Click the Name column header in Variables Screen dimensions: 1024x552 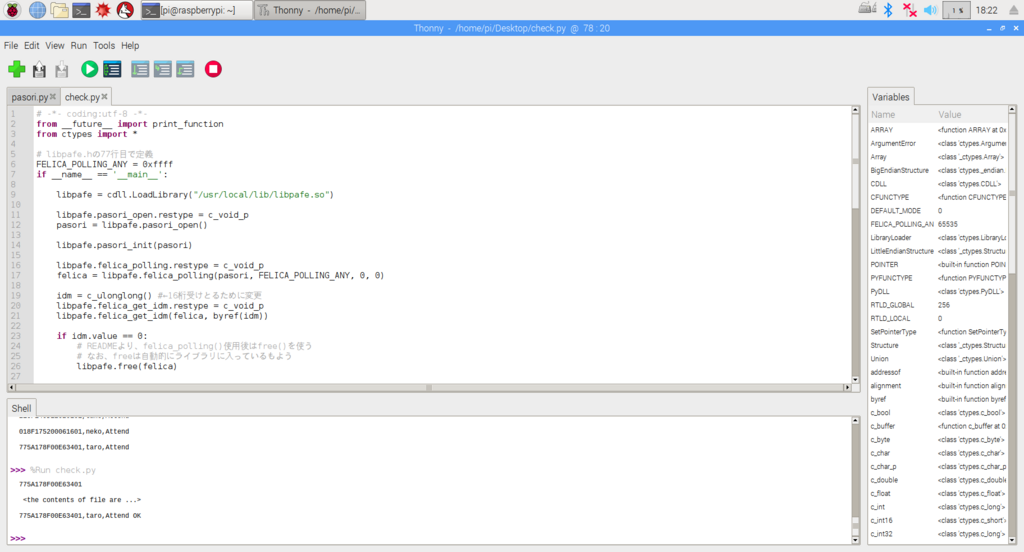coord(883,115)
